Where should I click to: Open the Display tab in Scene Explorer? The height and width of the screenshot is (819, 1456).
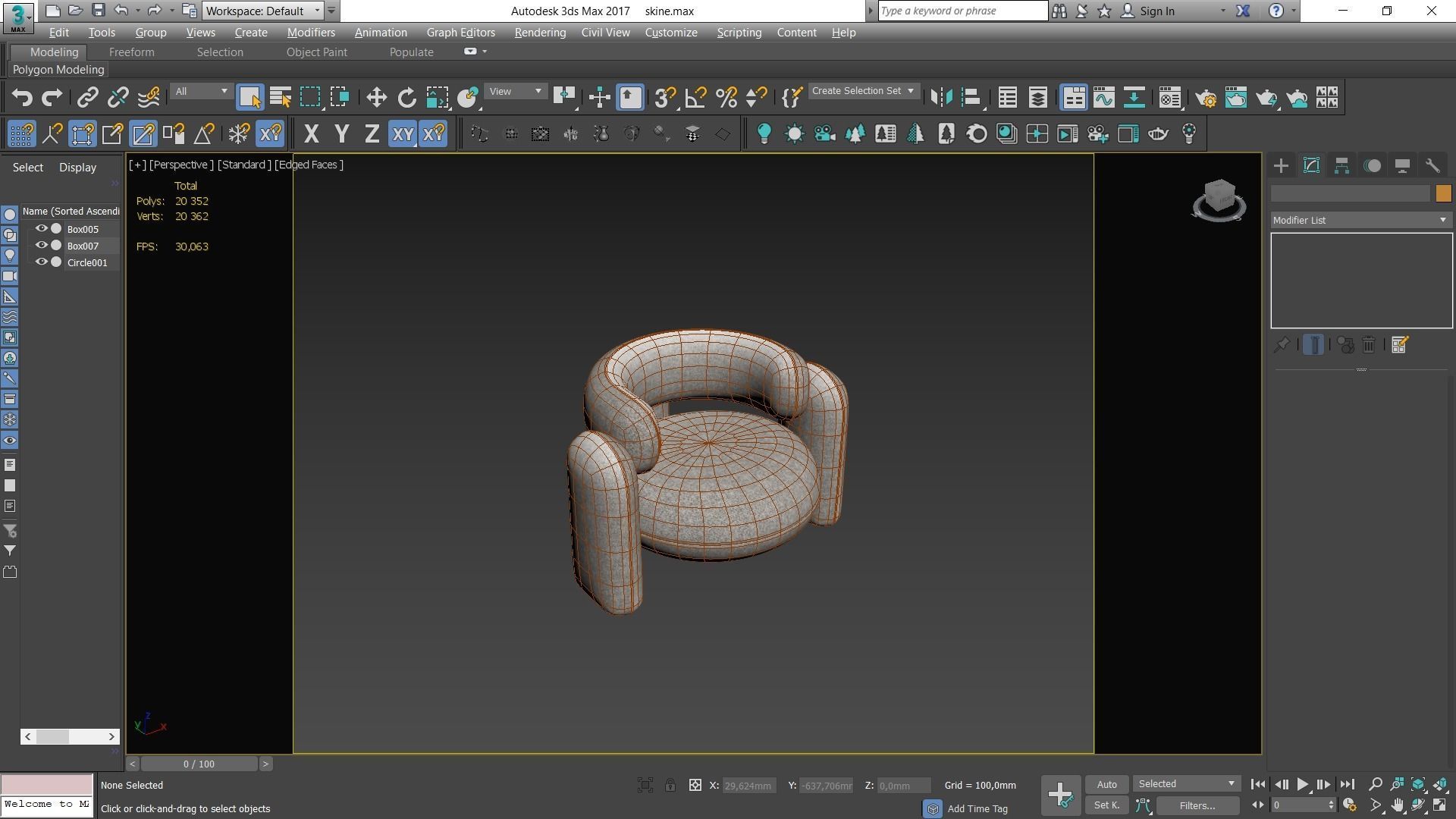pyautogui.click(x=77, y=168)
